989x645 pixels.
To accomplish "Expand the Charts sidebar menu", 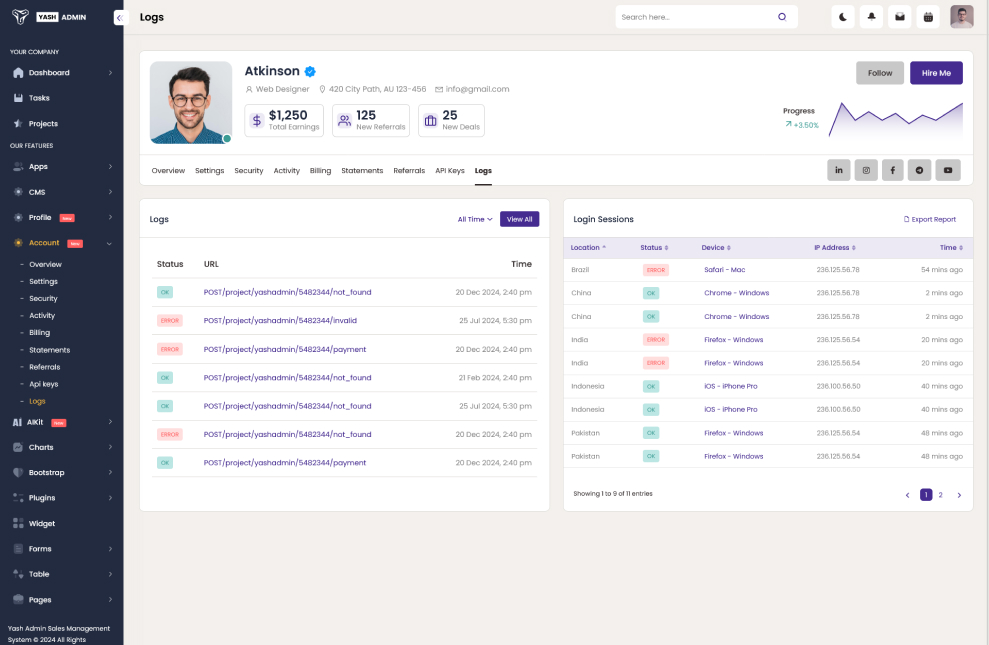I will click(x=61, y=447).
